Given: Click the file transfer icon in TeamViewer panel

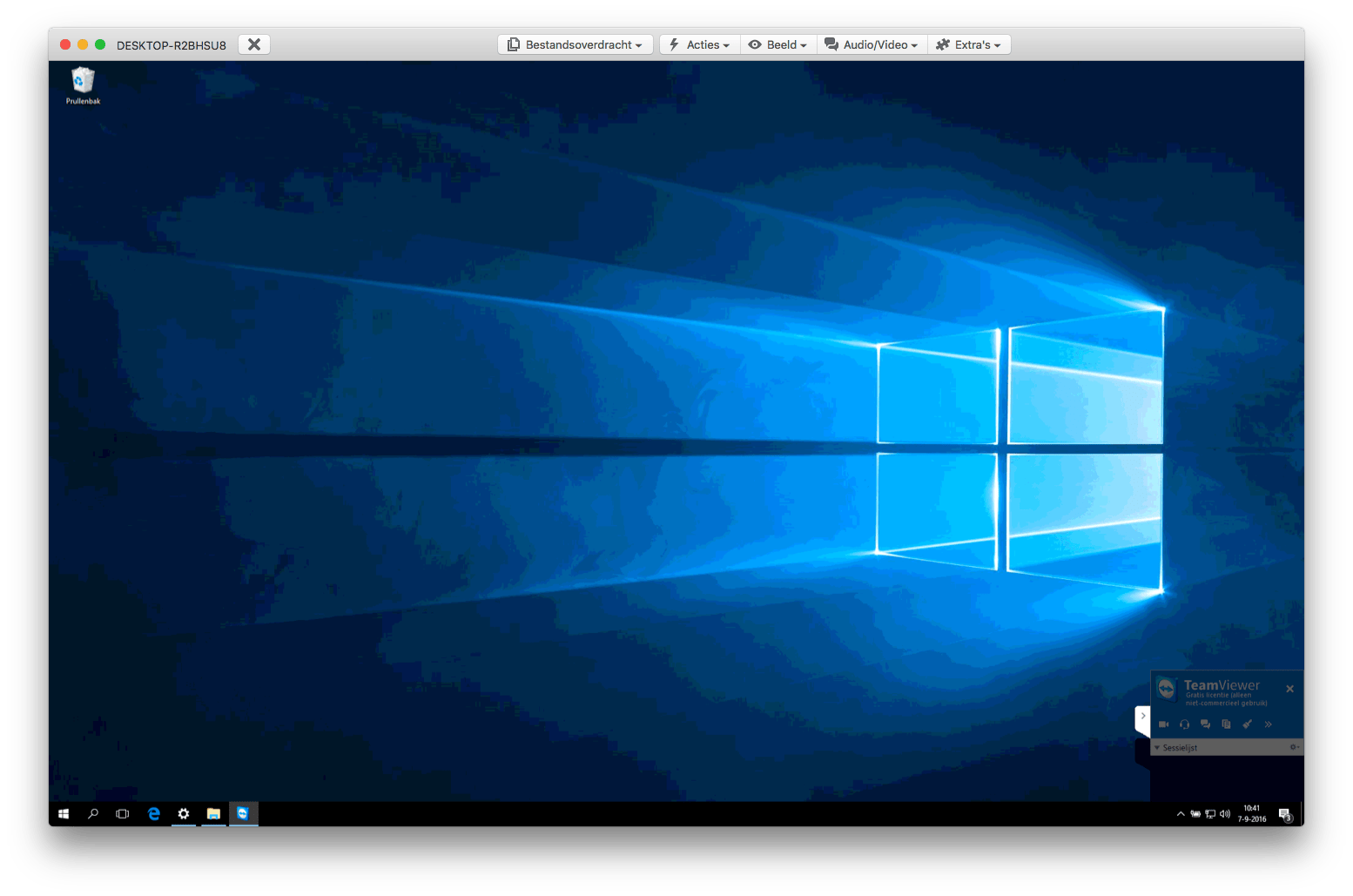Looking at the screenshot, I should [x=1226, y=724].
